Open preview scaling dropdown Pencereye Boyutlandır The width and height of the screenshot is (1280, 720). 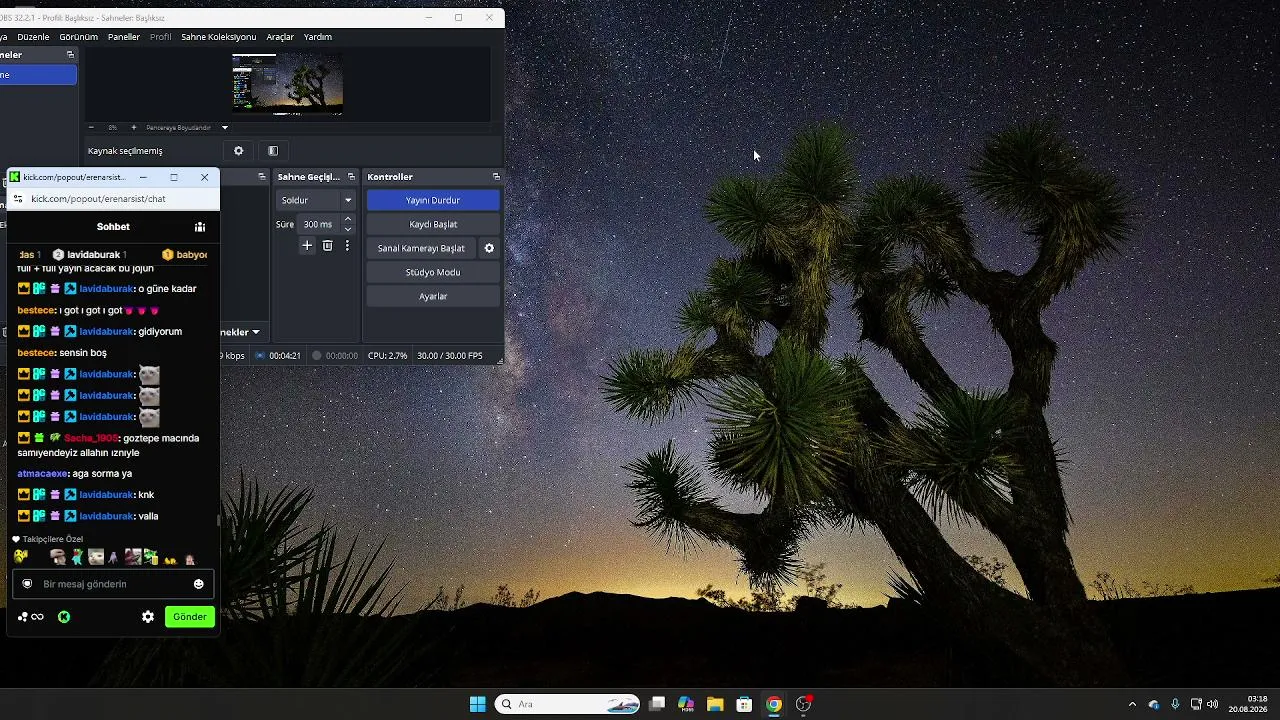click(x=187, y=128)
